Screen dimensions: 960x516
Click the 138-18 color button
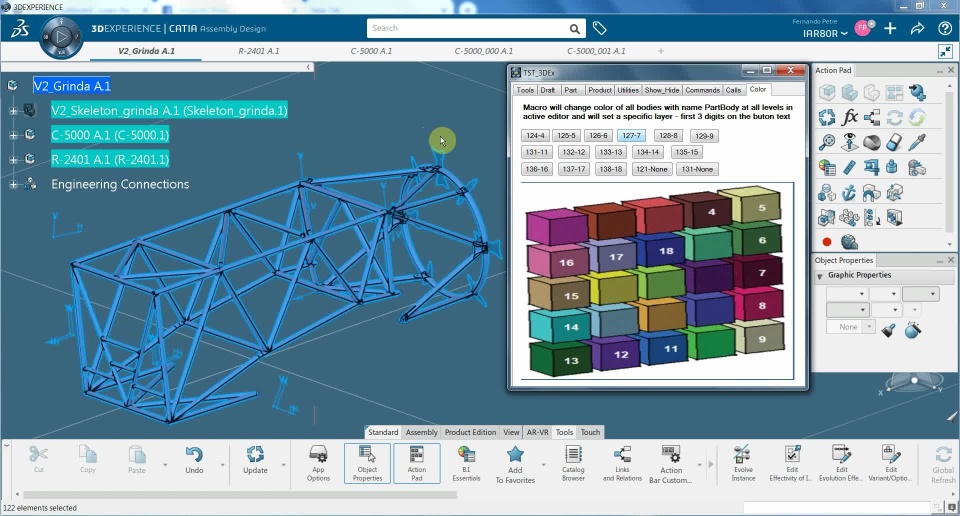pos(610,169)
